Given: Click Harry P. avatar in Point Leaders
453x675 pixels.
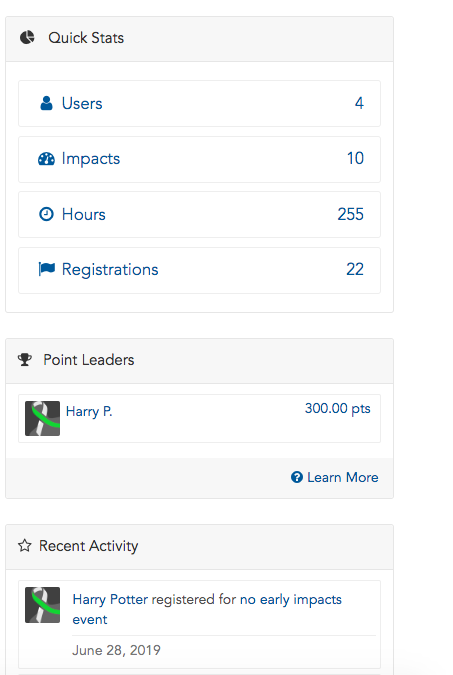Looking at the screenshot, I should 42,418.
